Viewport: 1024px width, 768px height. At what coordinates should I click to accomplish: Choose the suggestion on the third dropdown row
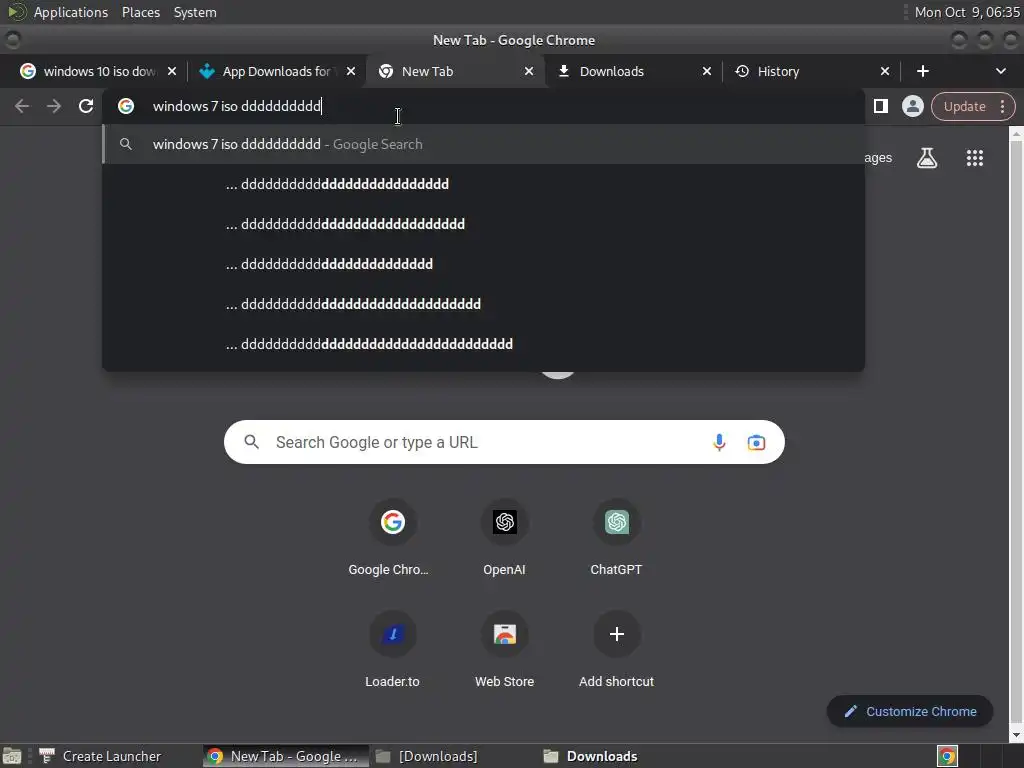click(483, 224)
